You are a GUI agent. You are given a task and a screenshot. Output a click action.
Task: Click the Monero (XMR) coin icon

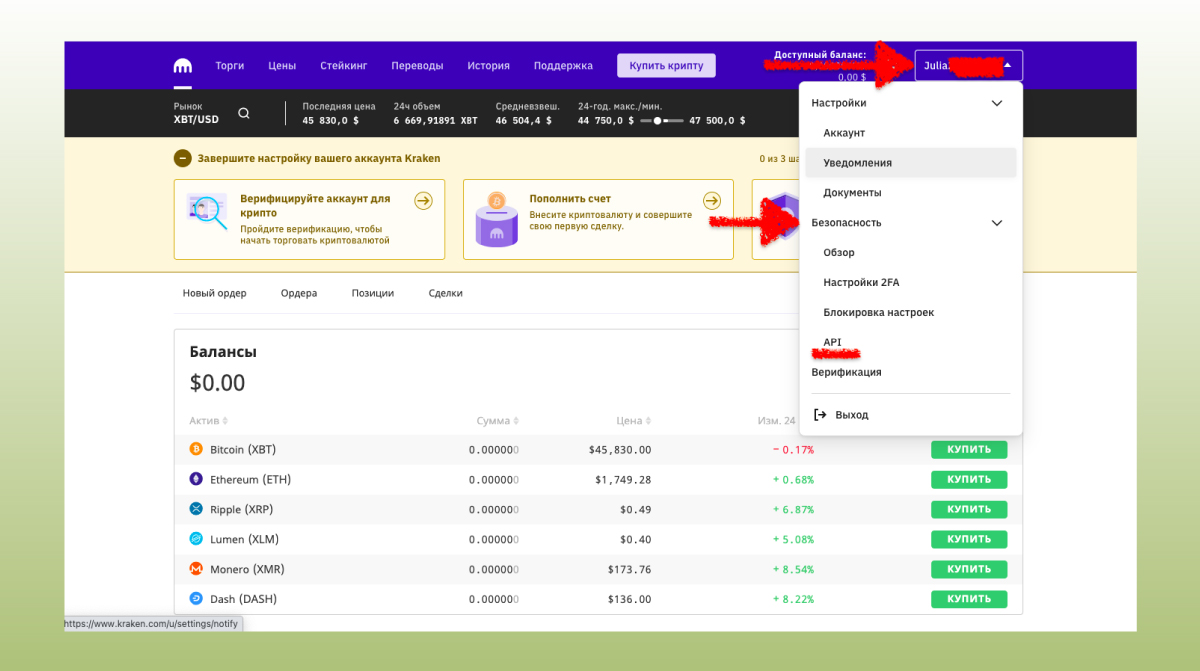[196, 569]
